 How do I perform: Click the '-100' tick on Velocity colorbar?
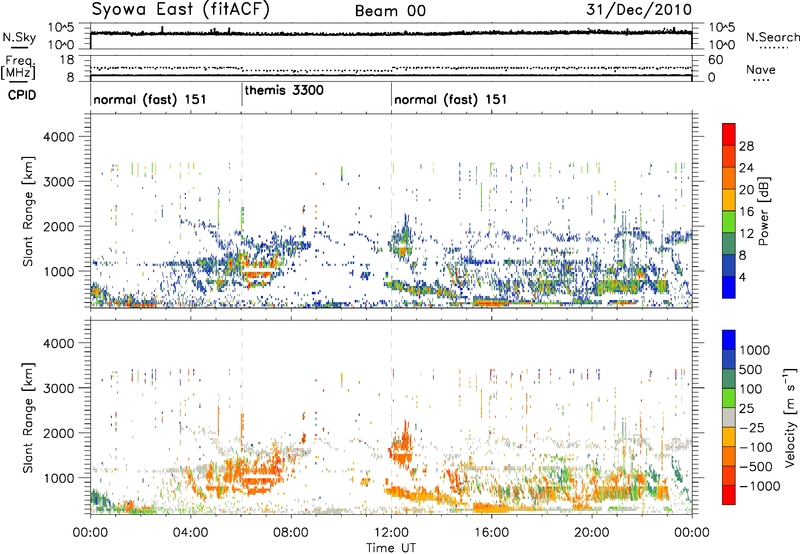coord(756,447)
